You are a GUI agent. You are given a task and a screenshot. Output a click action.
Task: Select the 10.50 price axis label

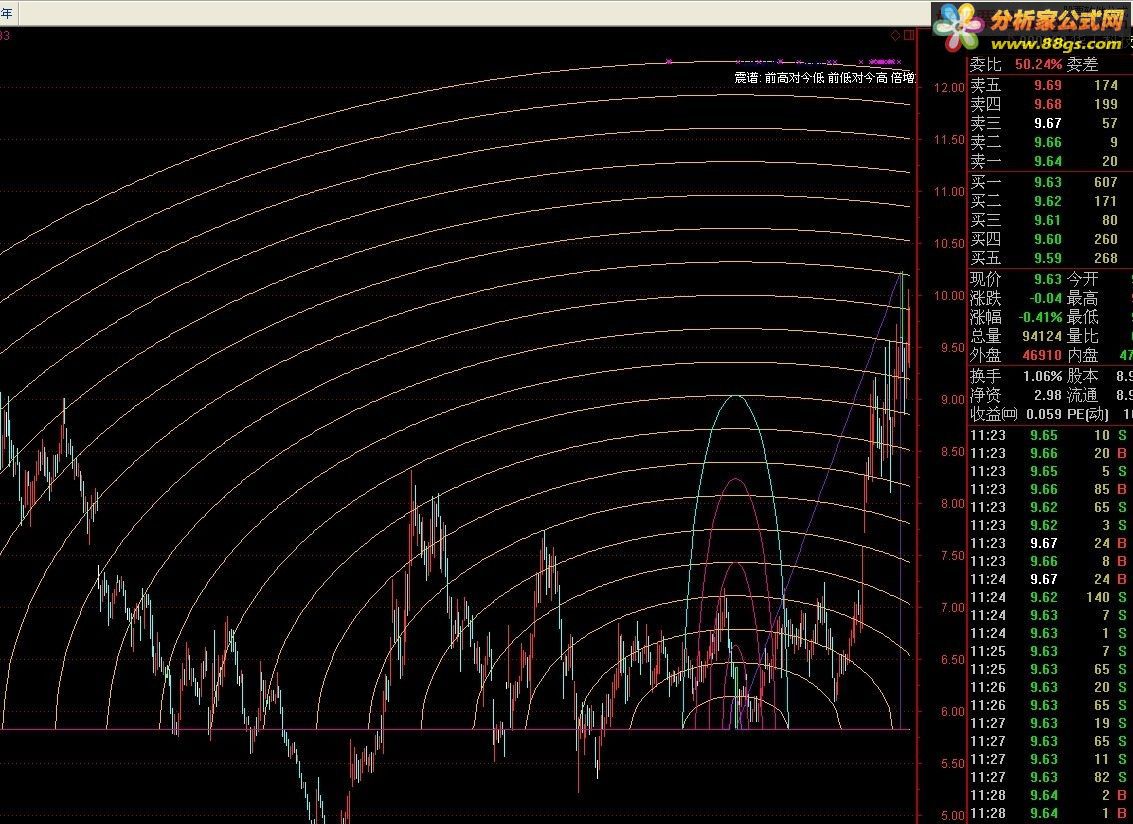click(x=949, y=244)
